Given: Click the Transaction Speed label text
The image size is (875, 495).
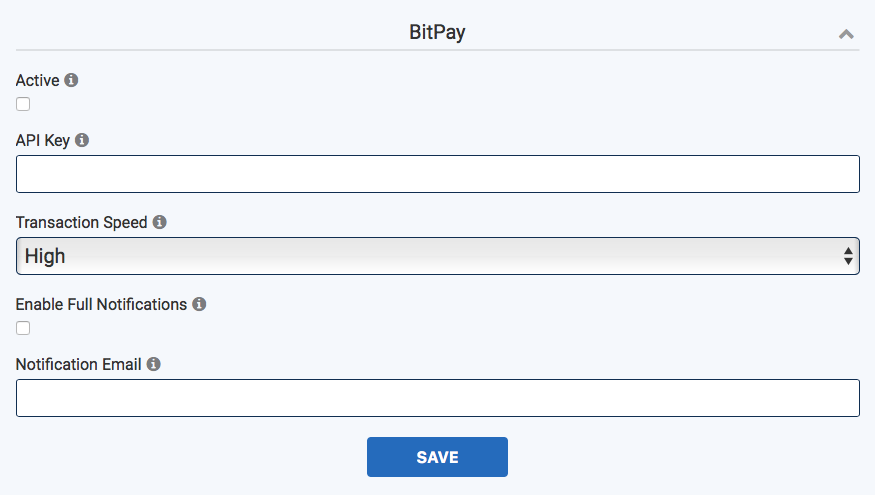Looking at the screenshot, I should pos(81,223).
